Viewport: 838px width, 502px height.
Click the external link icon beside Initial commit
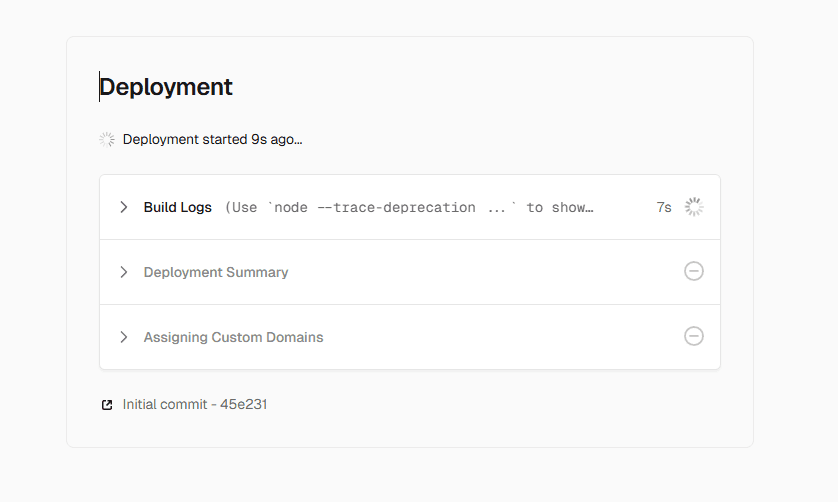(x=107, y=405)
